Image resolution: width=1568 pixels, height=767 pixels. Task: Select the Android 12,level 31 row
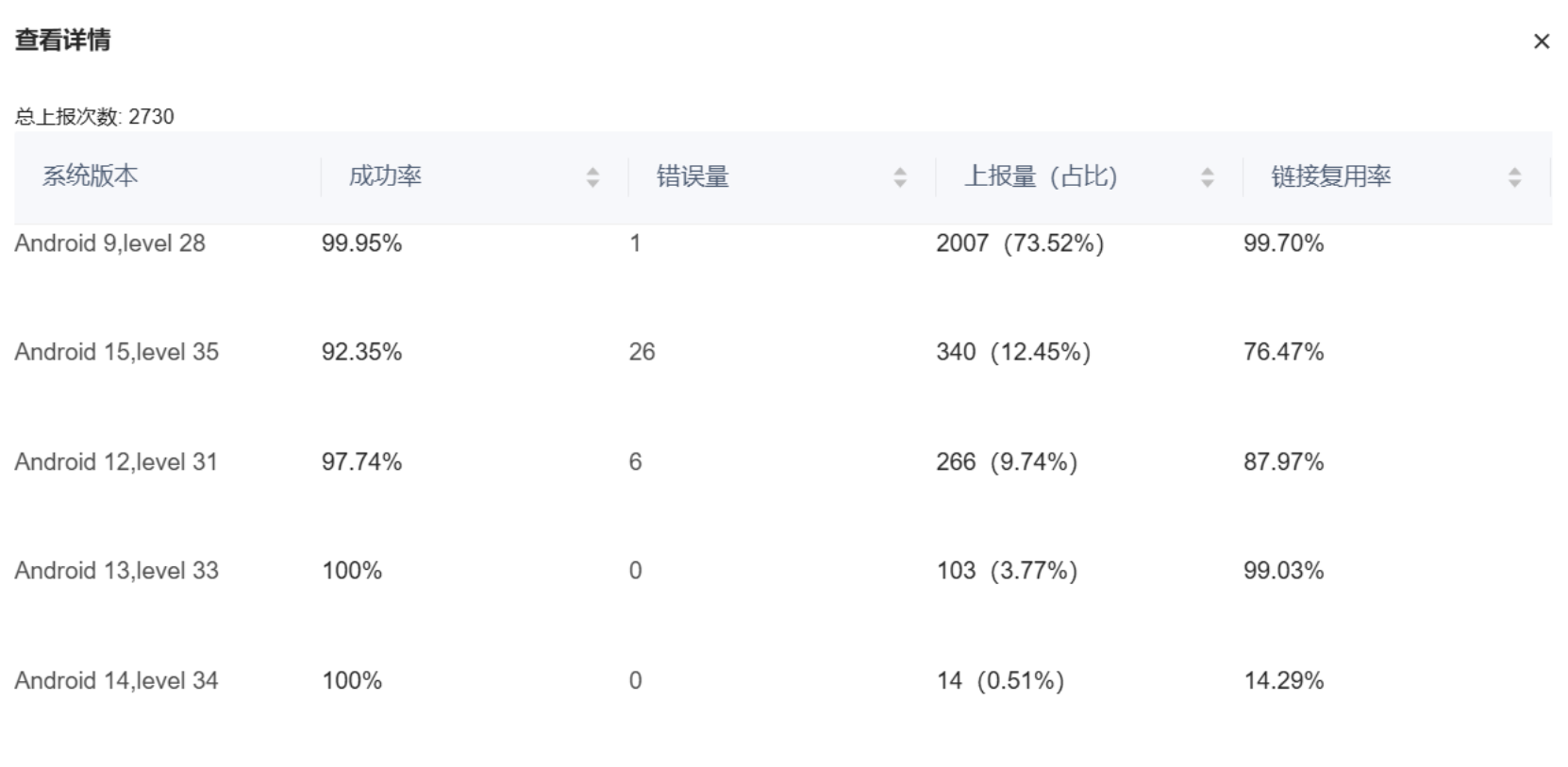point(116,461)
